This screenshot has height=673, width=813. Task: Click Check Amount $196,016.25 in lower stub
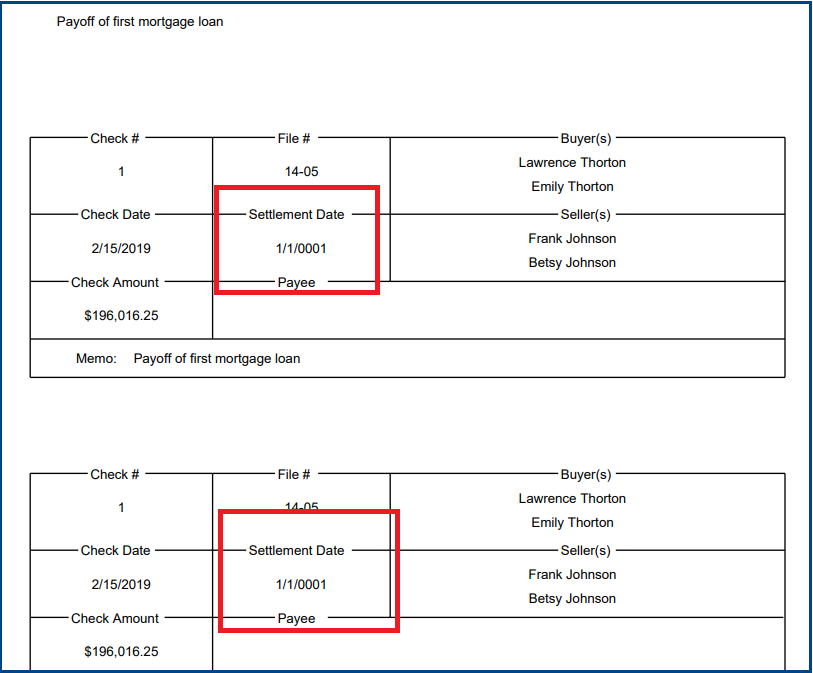[x=121, y=652]
